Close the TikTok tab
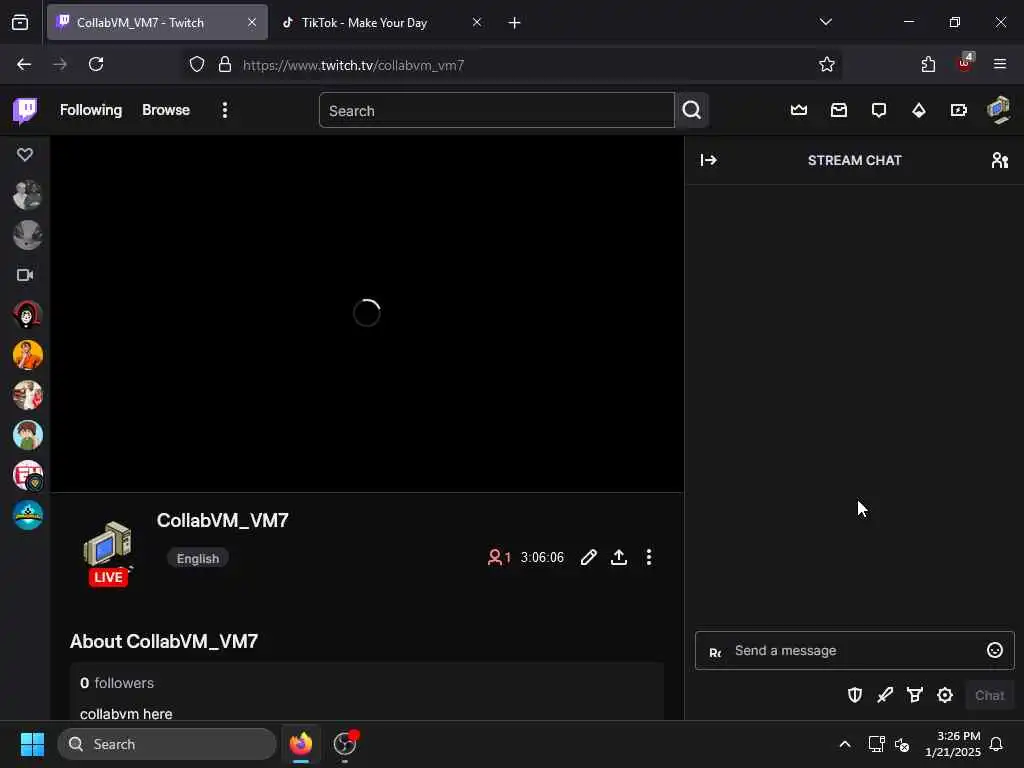 (x=477, y=22)
